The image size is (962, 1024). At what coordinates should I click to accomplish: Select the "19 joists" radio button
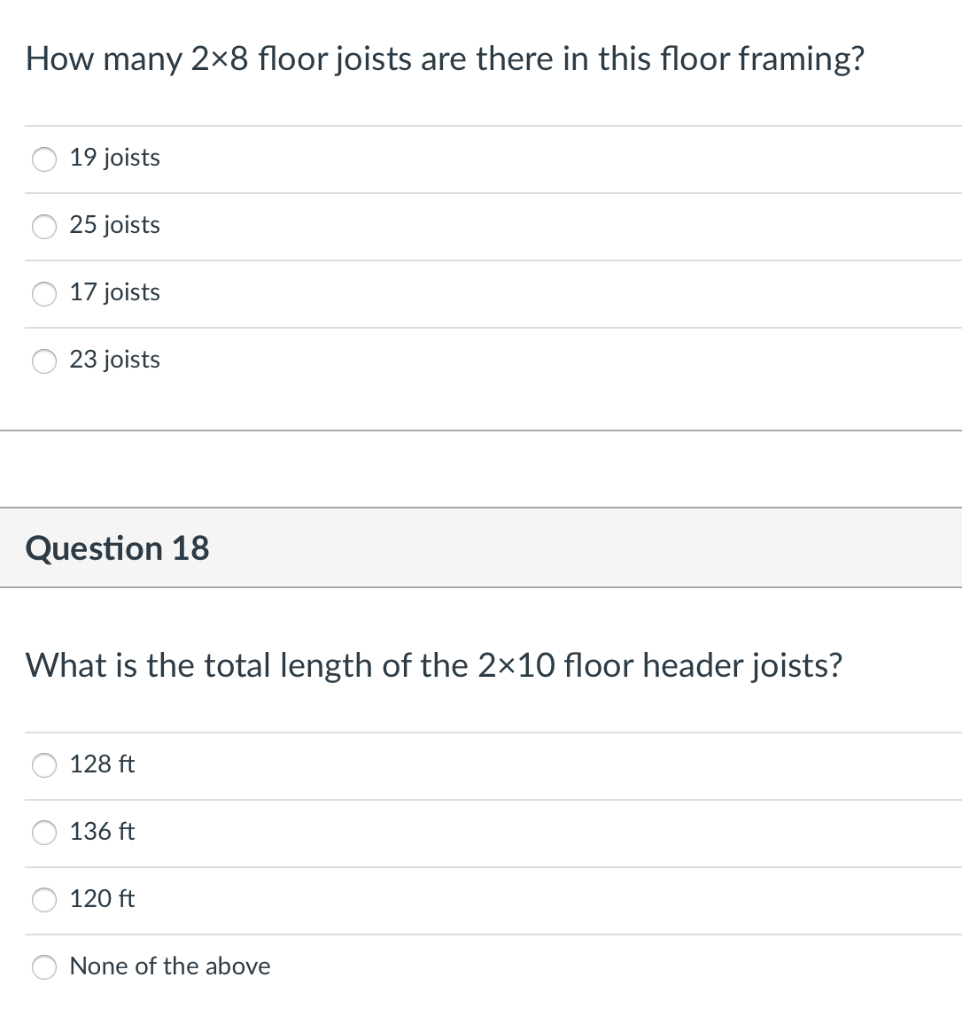point(44,158)
